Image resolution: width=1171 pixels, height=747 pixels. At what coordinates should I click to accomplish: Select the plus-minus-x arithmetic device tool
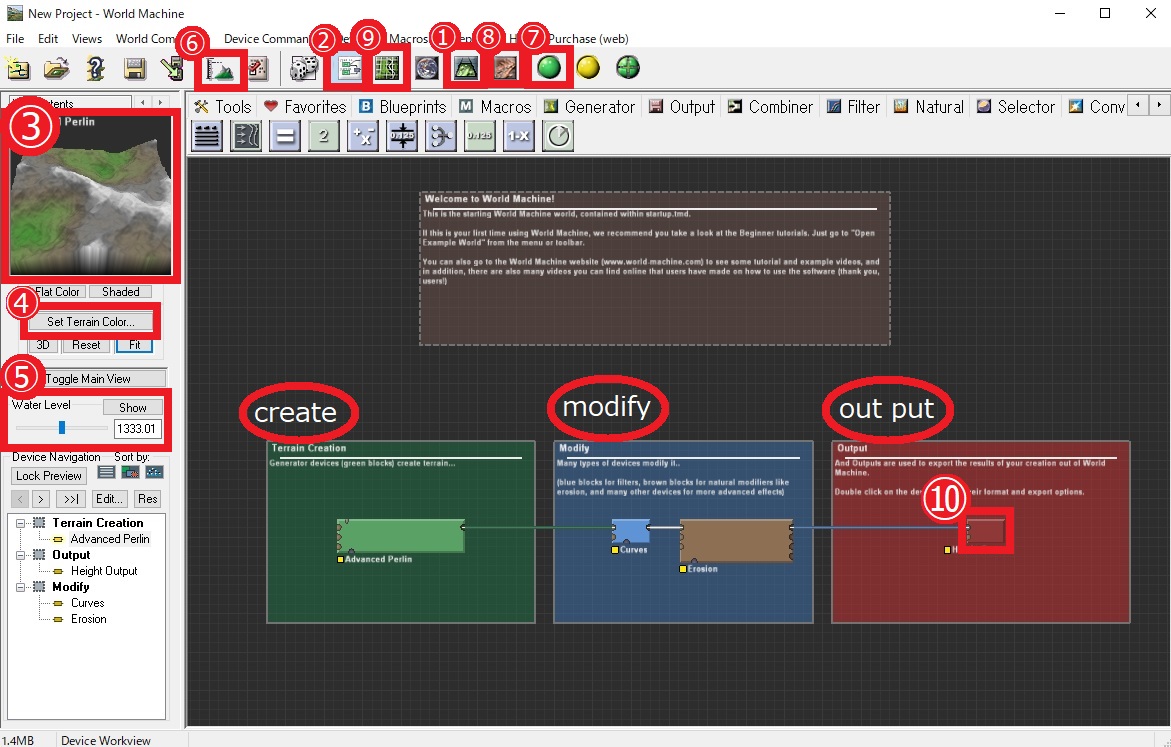pos(363,136)
